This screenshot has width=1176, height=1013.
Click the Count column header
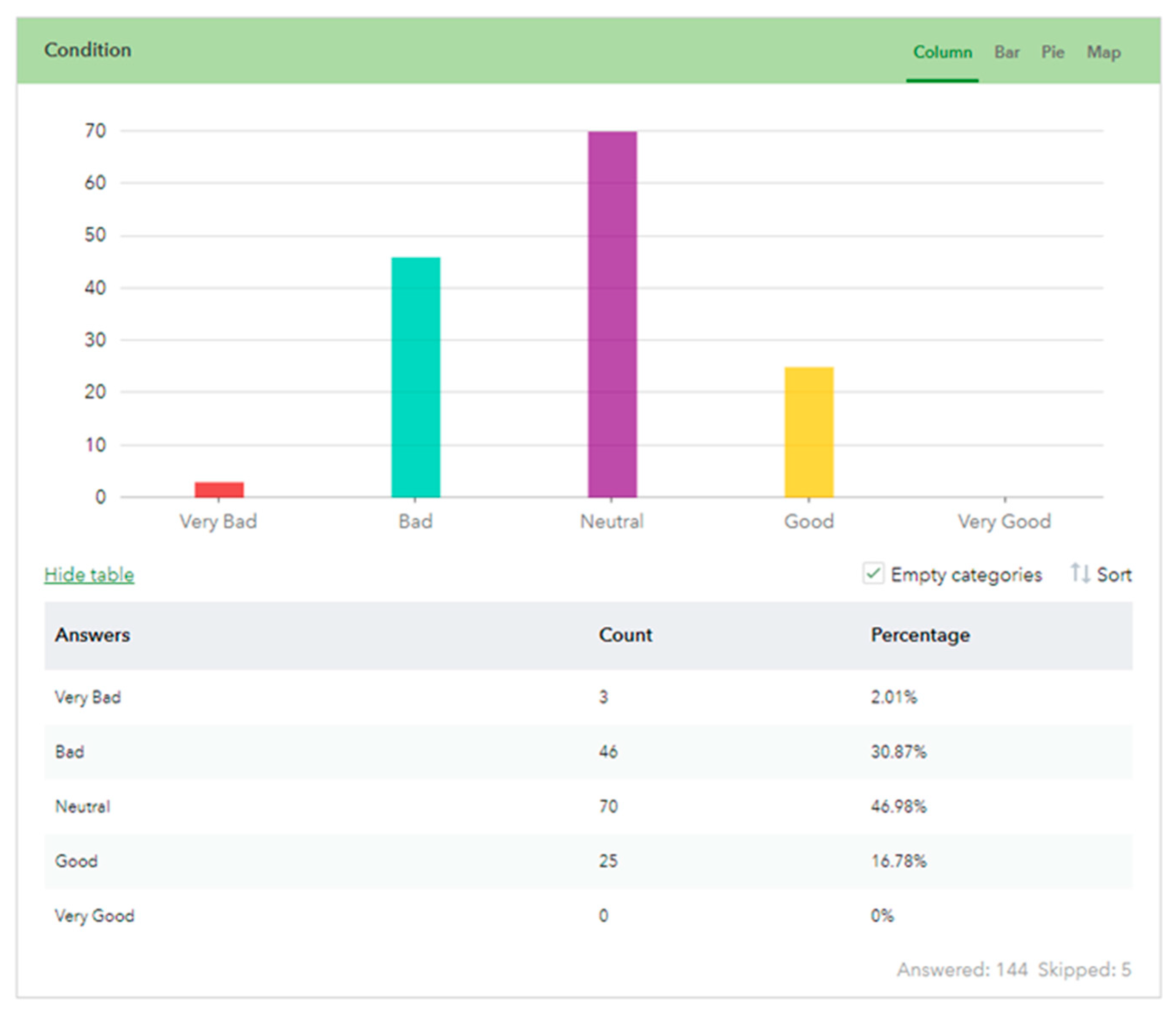coord(625,635)
